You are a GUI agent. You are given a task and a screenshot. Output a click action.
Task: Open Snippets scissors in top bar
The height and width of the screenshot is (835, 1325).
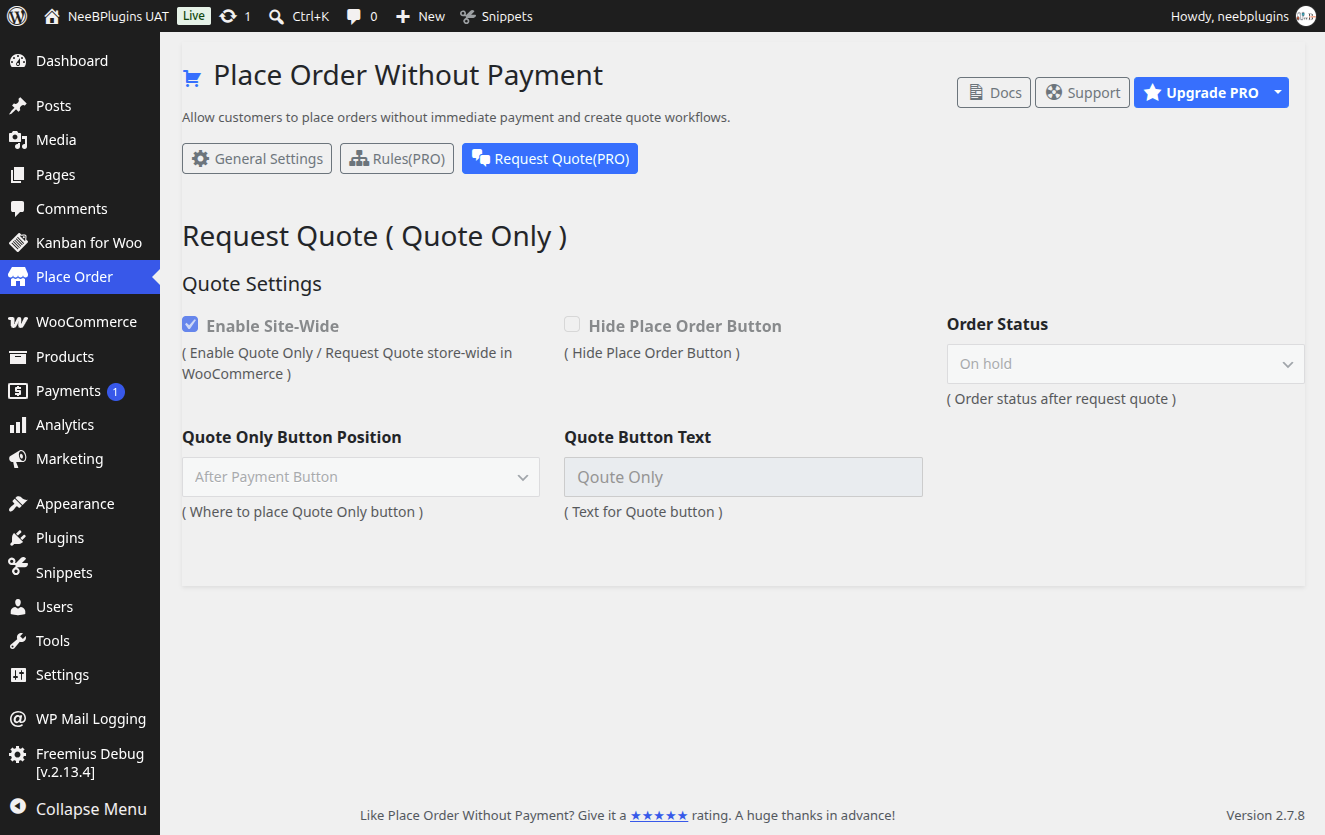[467, 16]
